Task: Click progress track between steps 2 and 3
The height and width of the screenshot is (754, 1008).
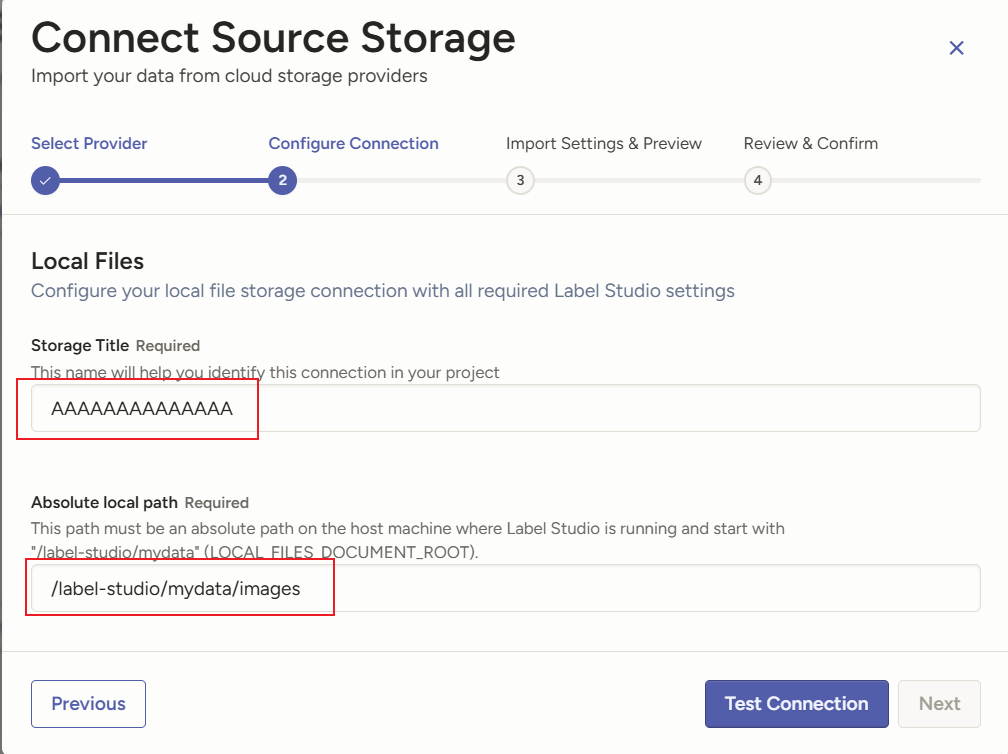Action: [401, 181]
